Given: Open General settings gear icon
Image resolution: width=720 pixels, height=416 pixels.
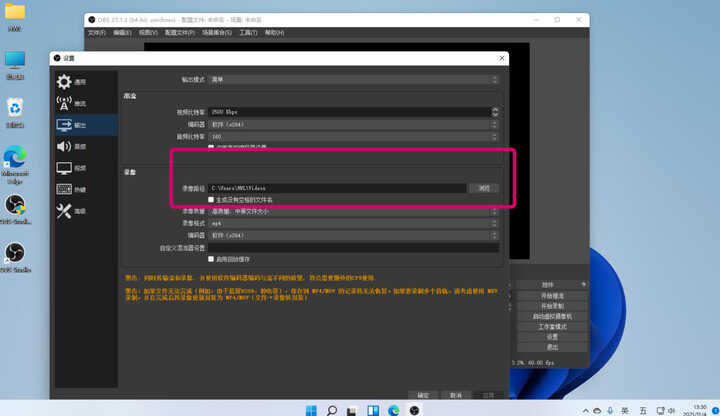Looking at the screenshot, I should click(64, 82).
